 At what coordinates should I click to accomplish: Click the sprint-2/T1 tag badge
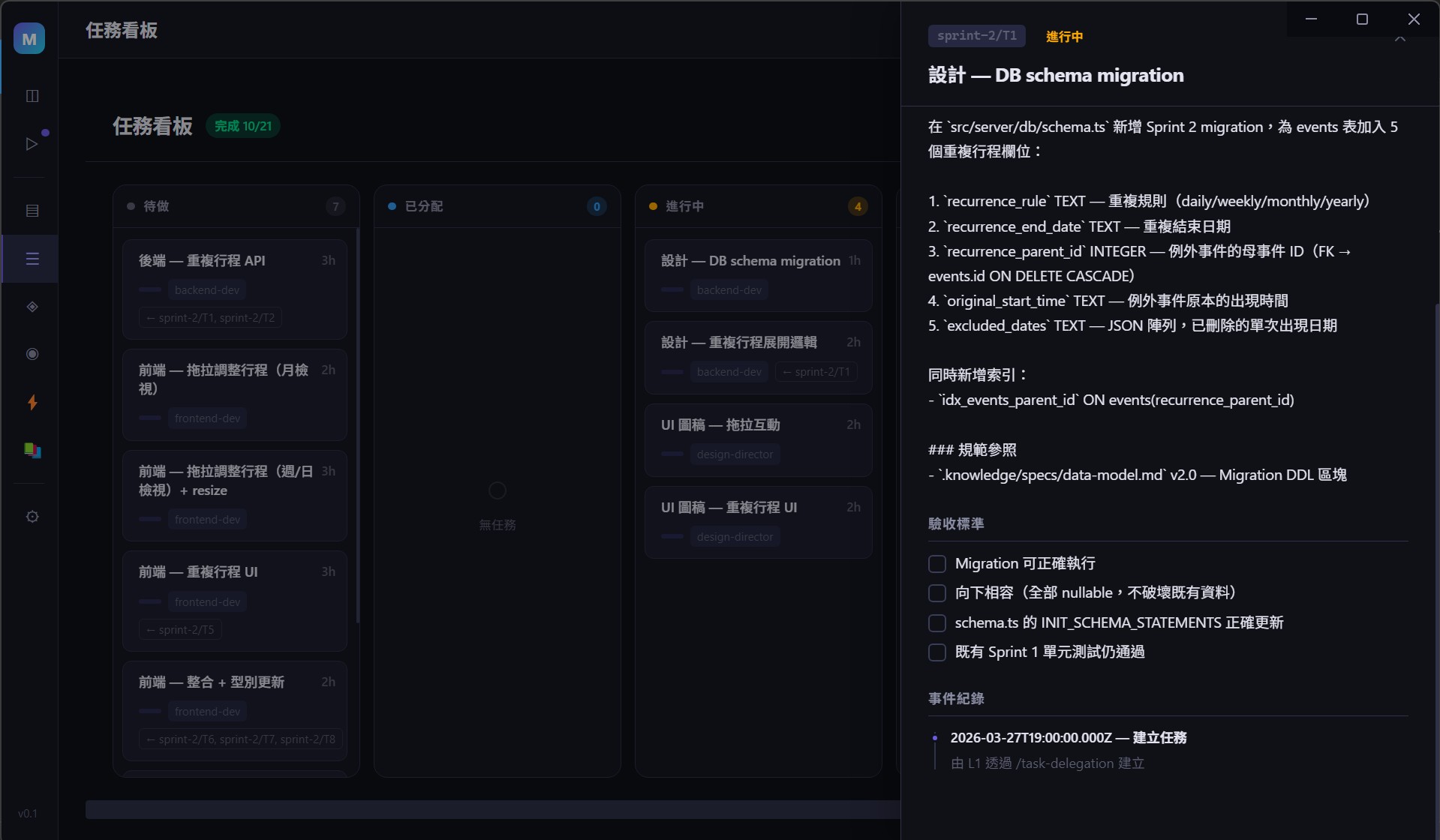click(976, 35)
